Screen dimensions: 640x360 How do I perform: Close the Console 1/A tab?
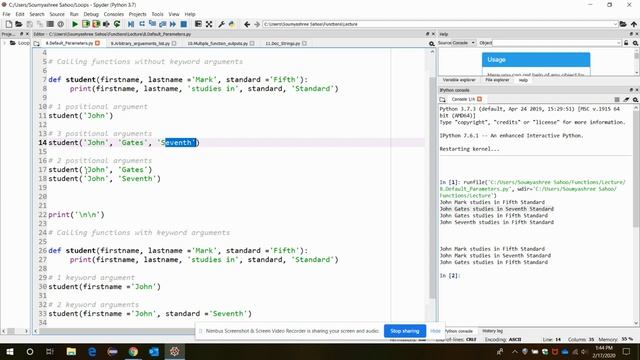coord(480,99)
